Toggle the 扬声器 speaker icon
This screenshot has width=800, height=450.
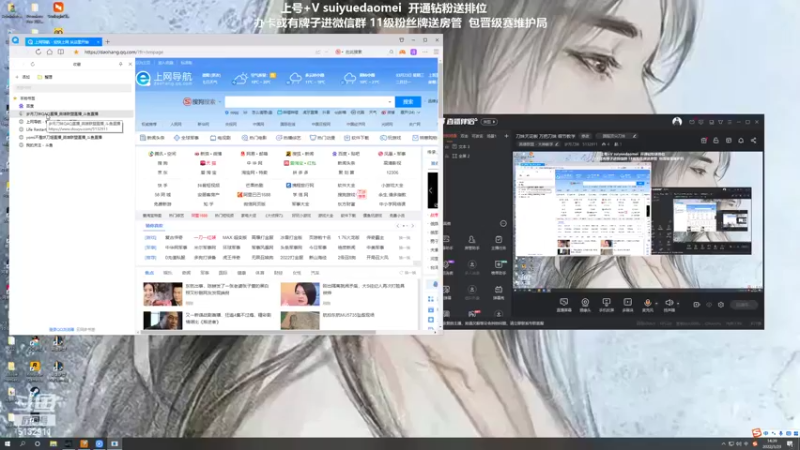coord(669,305)
